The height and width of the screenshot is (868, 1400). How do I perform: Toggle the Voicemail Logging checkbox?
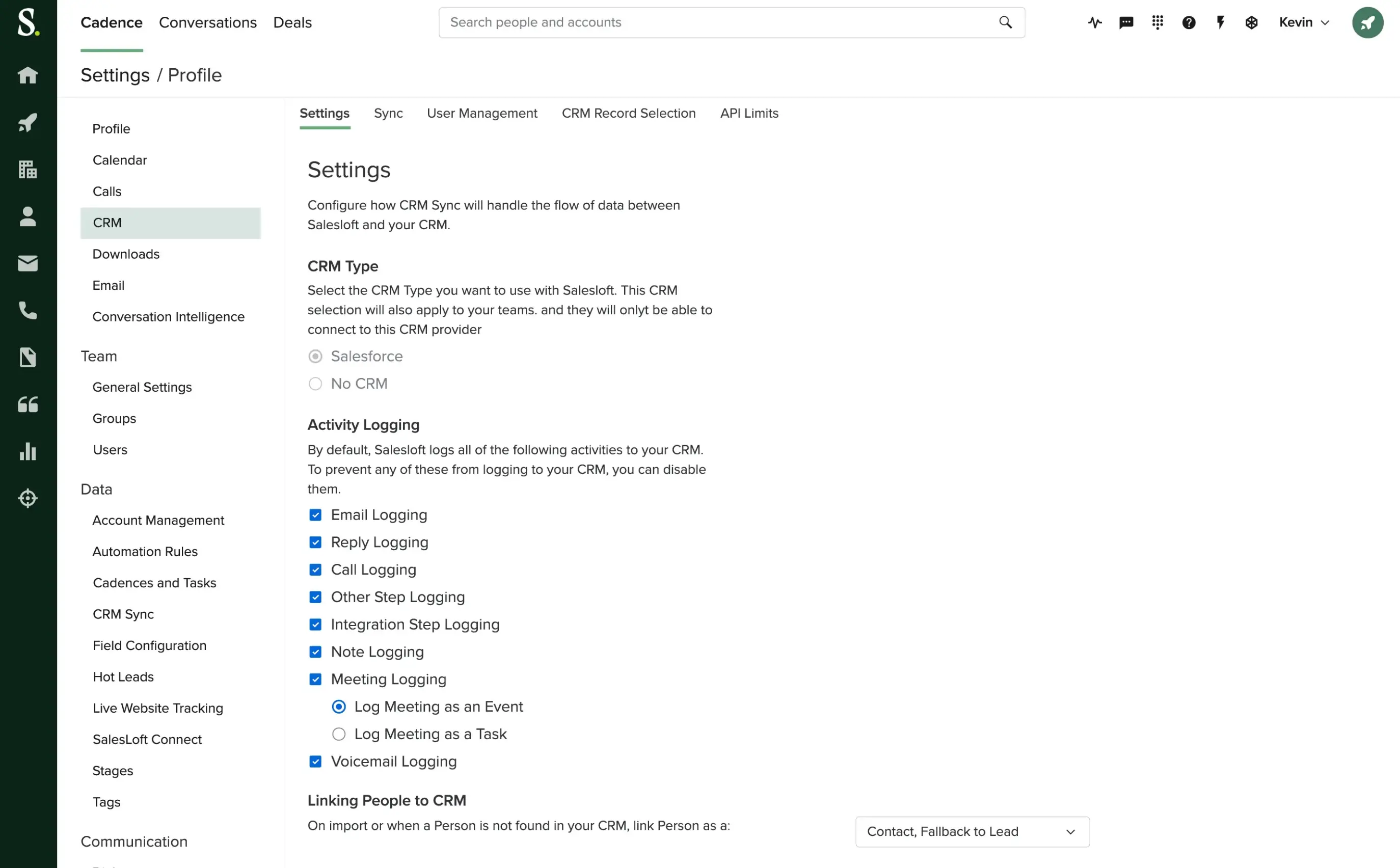[315, 762]
